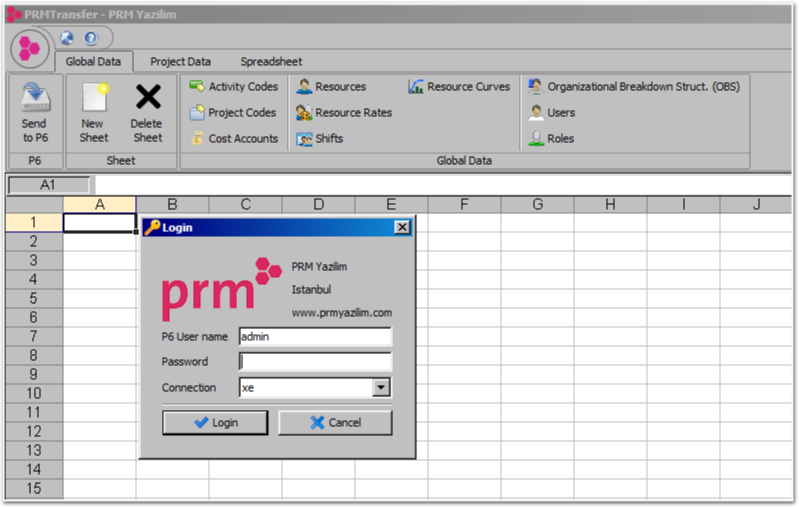Image resolution: width=799 pixels, height=507 pixels.
Task: Close the Login dialog with X
Action: [402, 227]
